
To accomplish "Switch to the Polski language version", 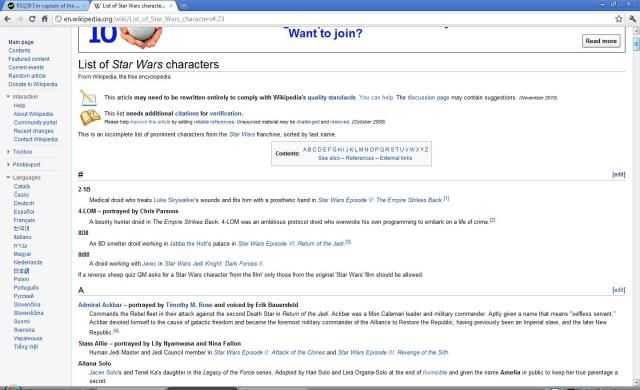I will [21, 279].
